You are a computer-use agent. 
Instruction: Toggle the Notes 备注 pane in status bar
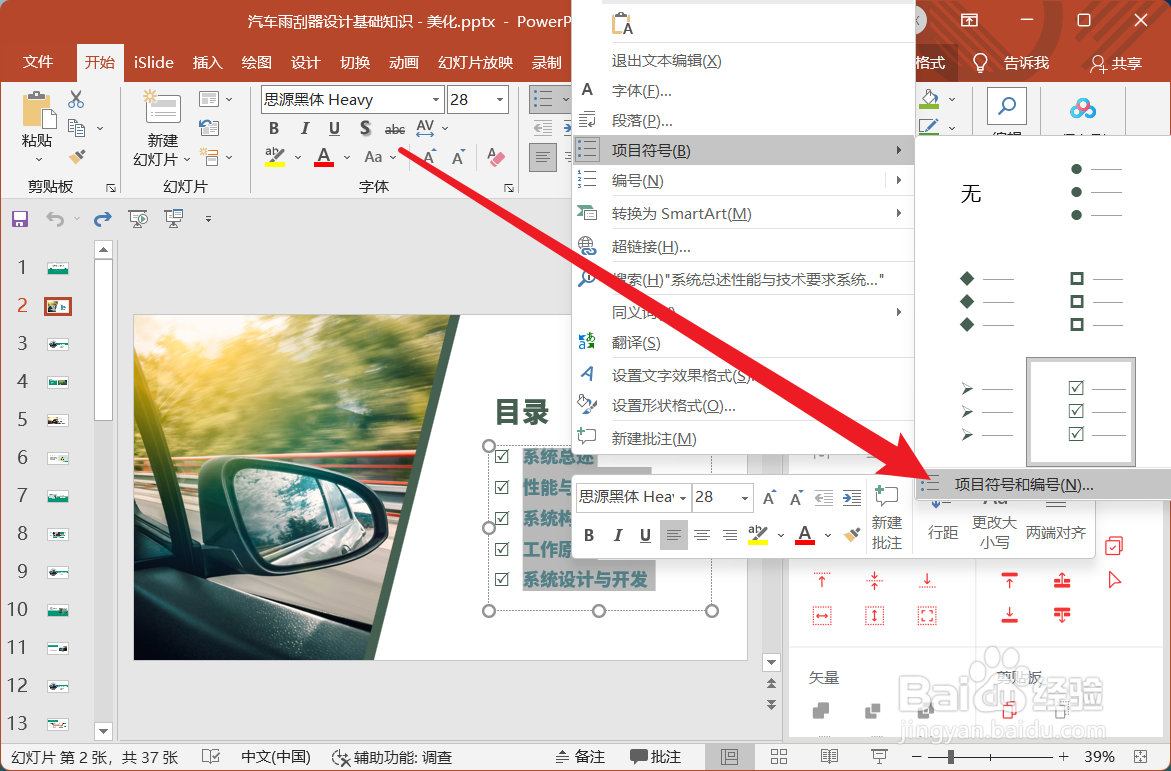tap(580, 757)
